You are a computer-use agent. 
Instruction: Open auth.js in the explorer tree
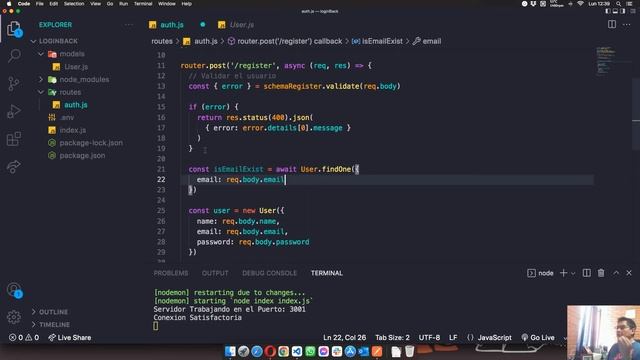[76, 105]
